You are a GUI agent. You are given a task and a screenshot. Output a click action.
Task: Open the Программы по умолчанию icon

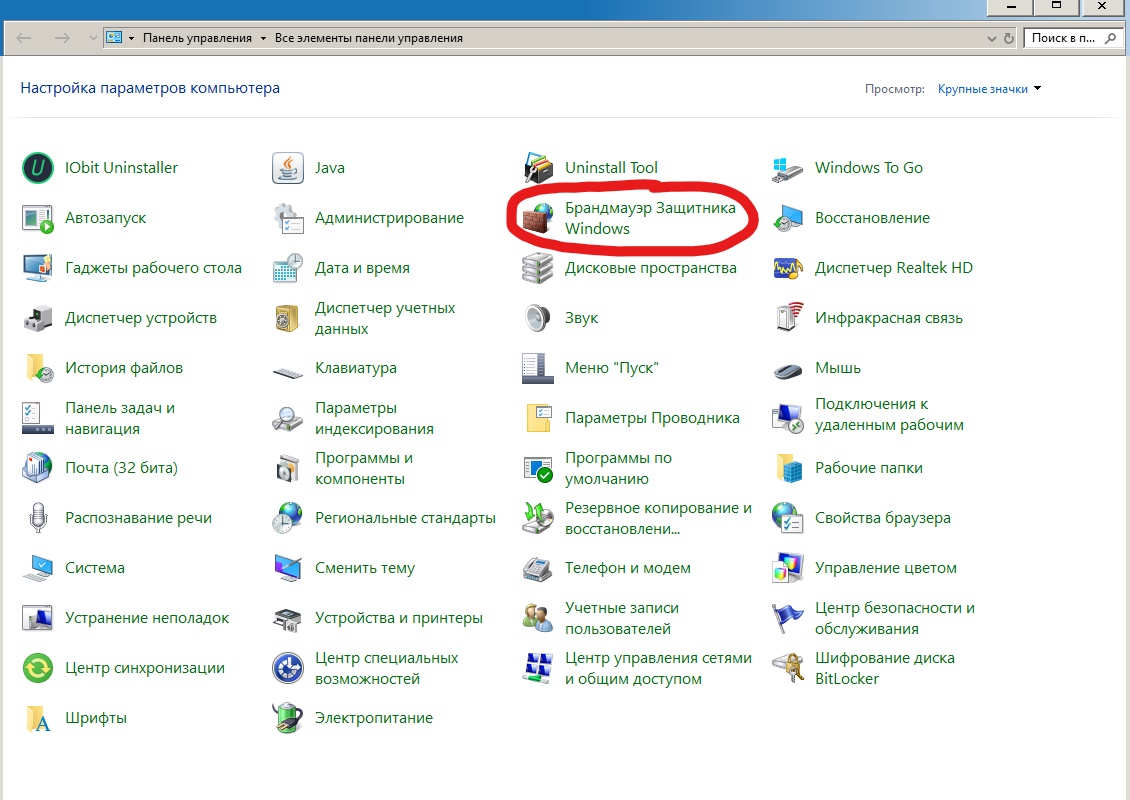538,468
